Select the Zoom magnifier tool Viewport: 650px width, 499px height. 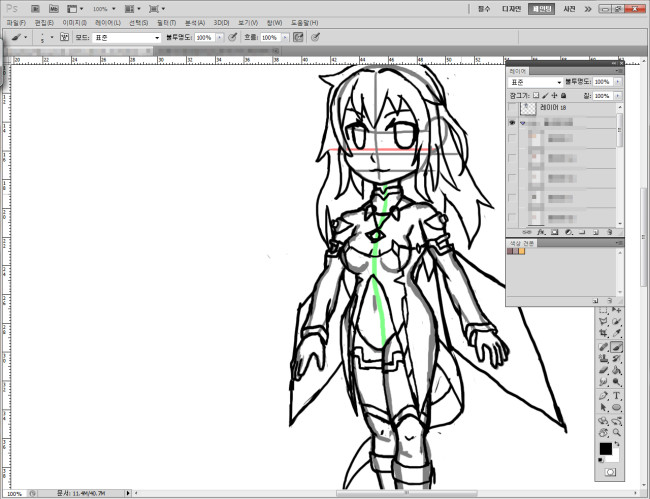tap(617, 431)
